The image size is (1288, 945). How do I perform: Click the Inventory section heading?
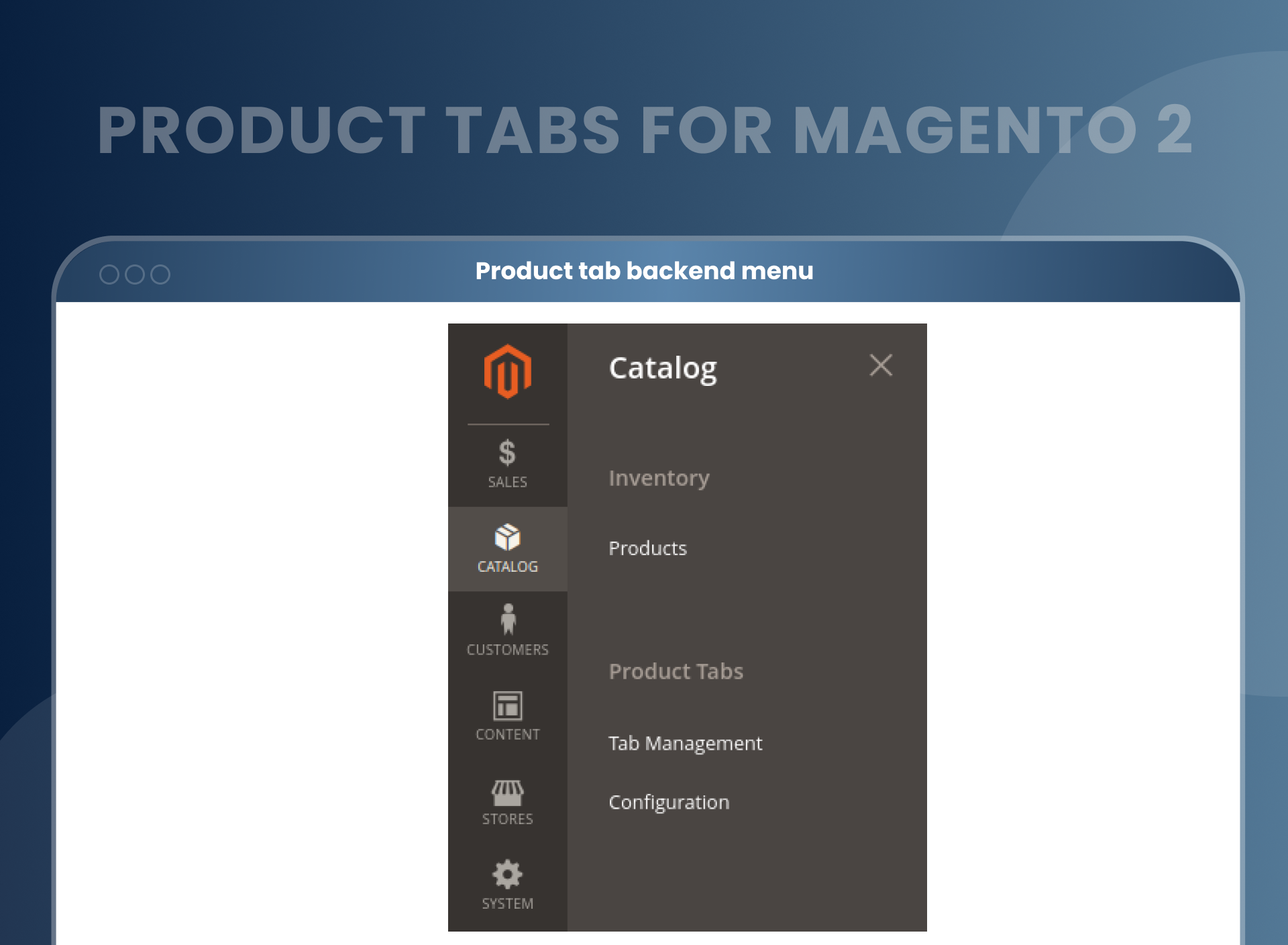(x=659, y=479)
